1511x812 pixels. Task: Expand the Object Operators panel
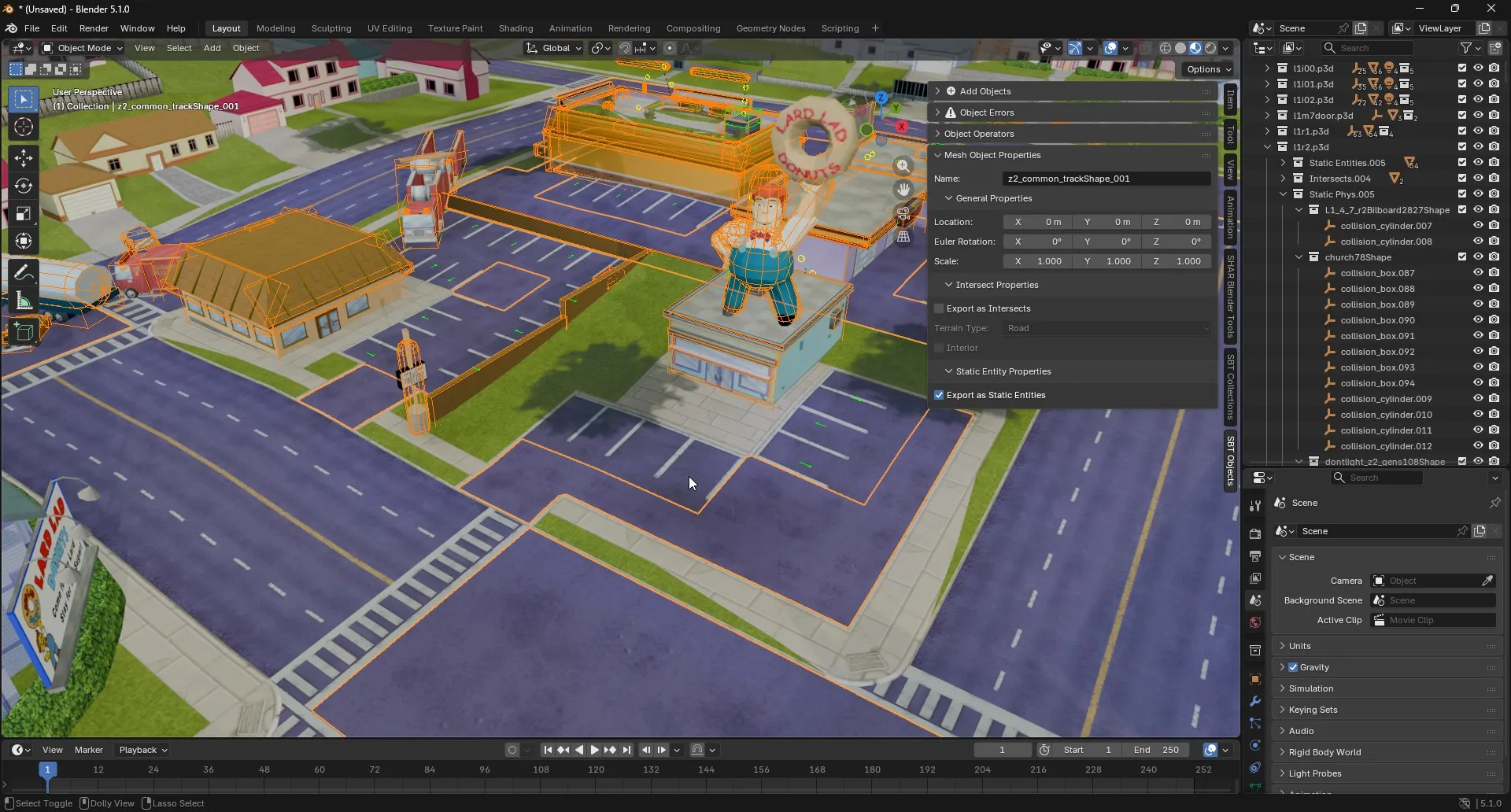pyautogui.click(x=1072, y=134)
